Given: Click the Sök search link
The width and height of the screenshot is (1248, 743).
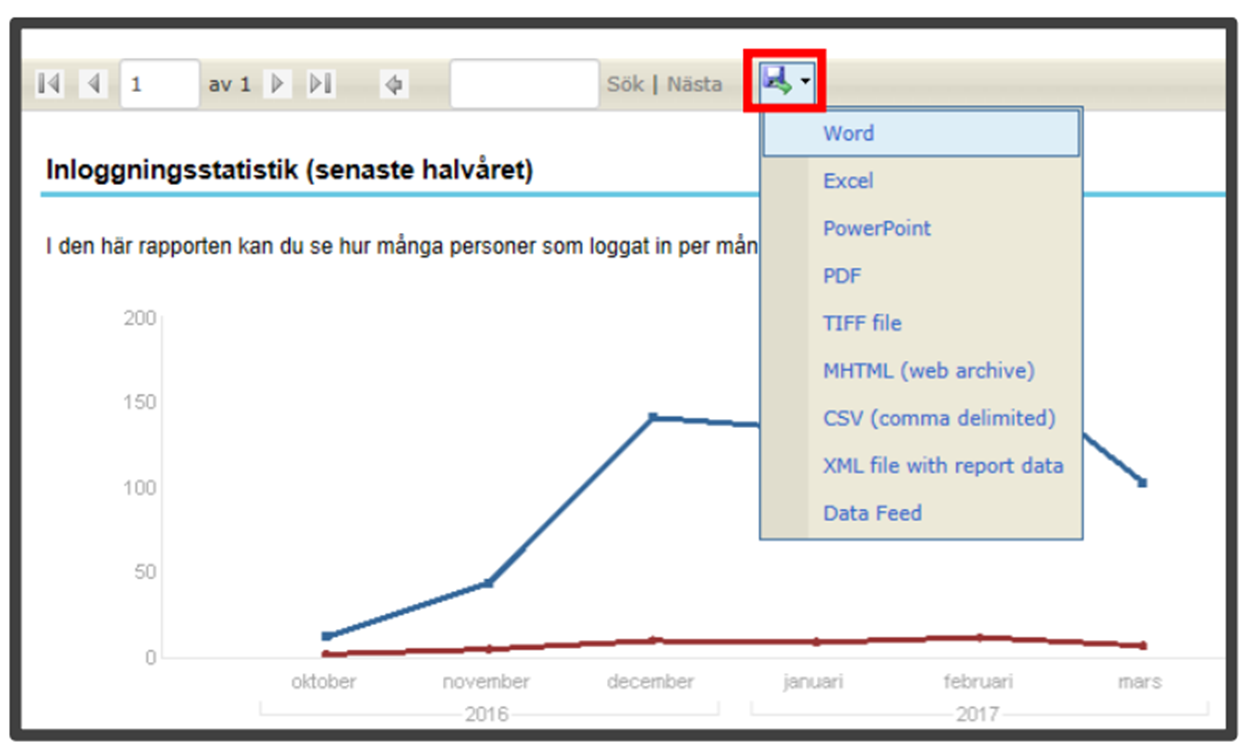Looking at the screenshot, I should (x=625, y=84).
